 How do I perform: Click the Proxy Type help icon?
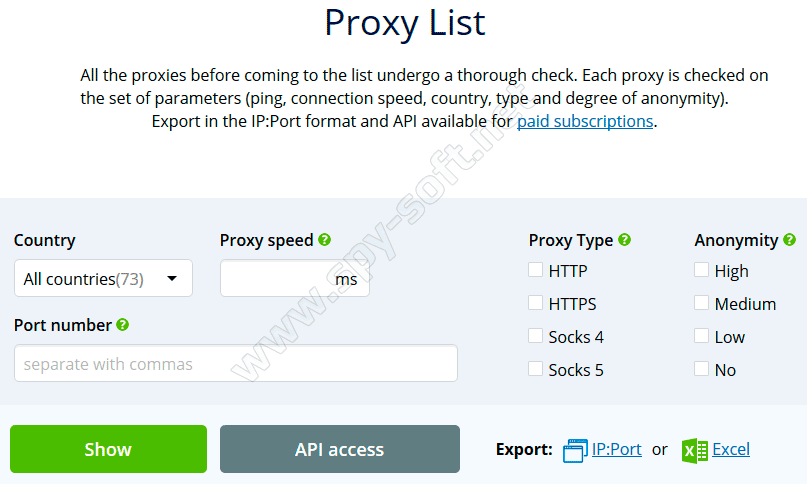pos(625,240)
